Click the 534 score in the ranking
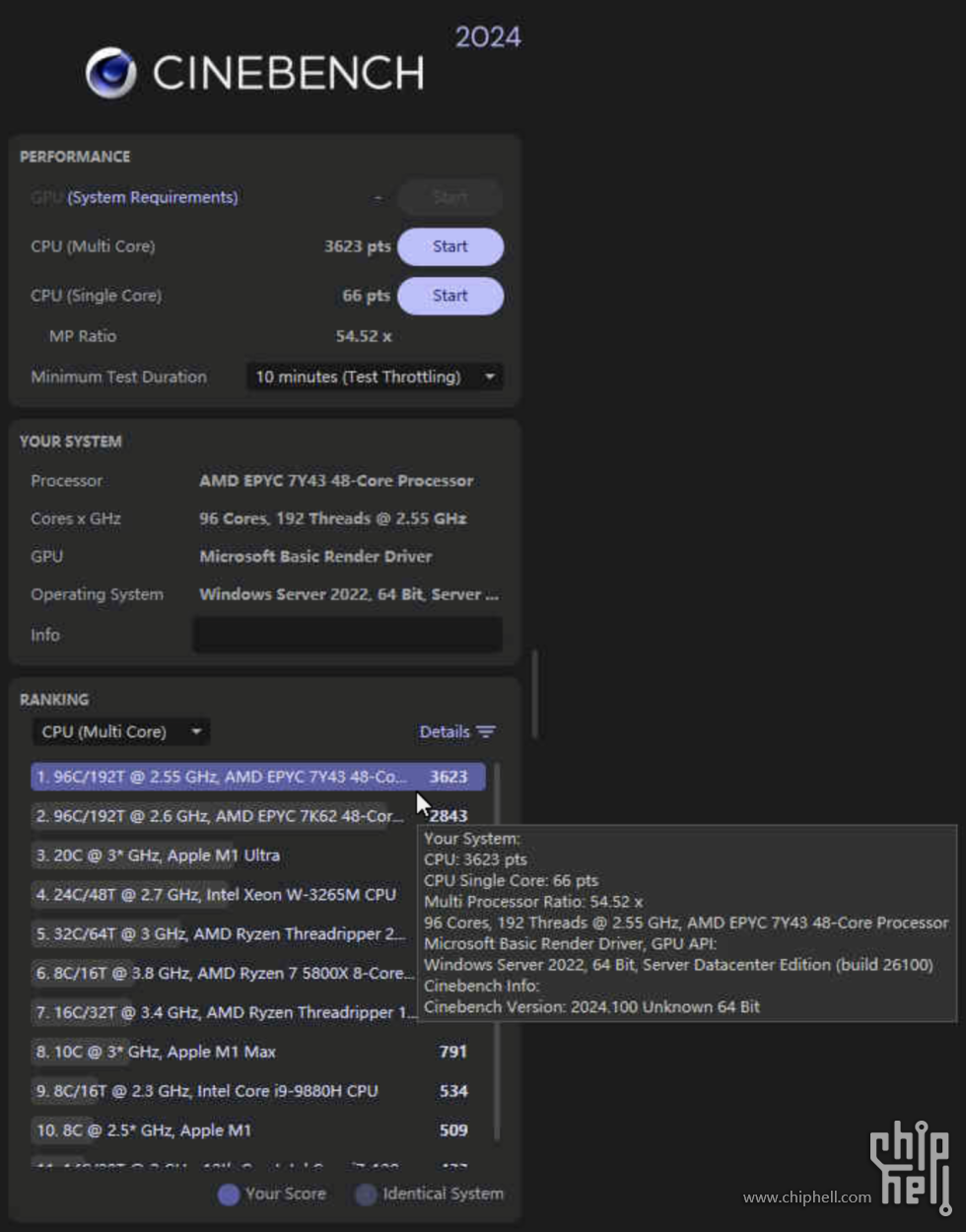Image resolution: width=966 pixels, height=1232 pixels. pyautogui.click(x=453, y=1091)
